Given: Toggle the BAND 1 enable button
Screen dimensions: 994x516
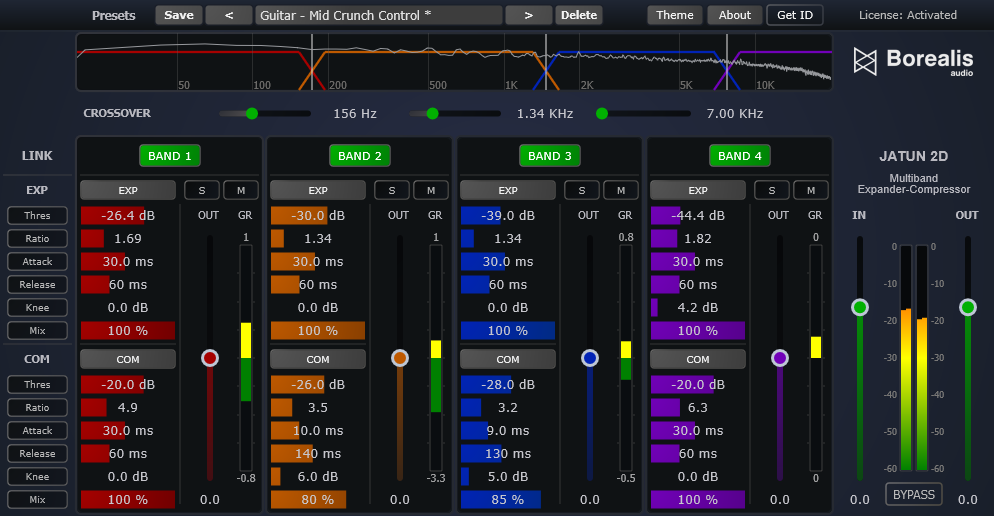Looking at the screenshot, I should coord(170,156).
